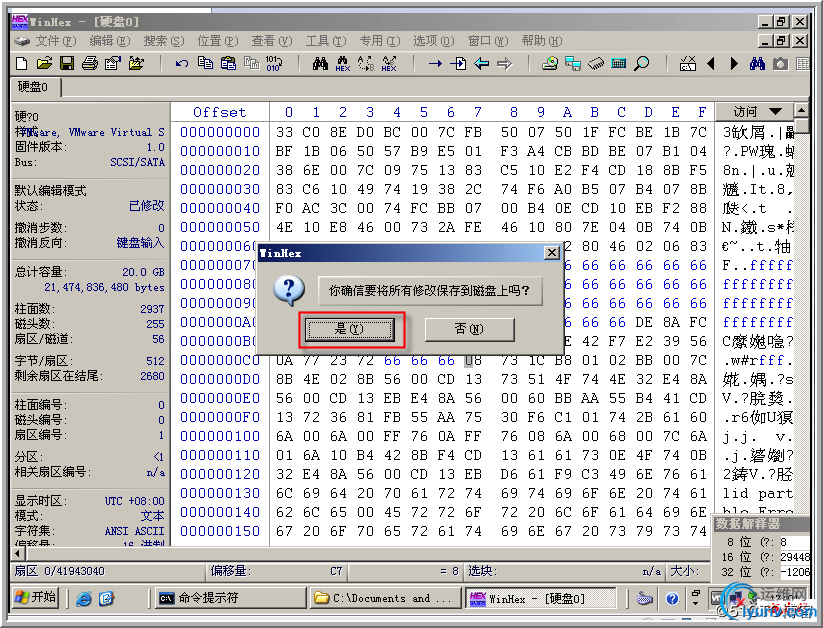Click the Copy block icon
The width and height of the screenshot is (823, 628).
click(205, 64)
